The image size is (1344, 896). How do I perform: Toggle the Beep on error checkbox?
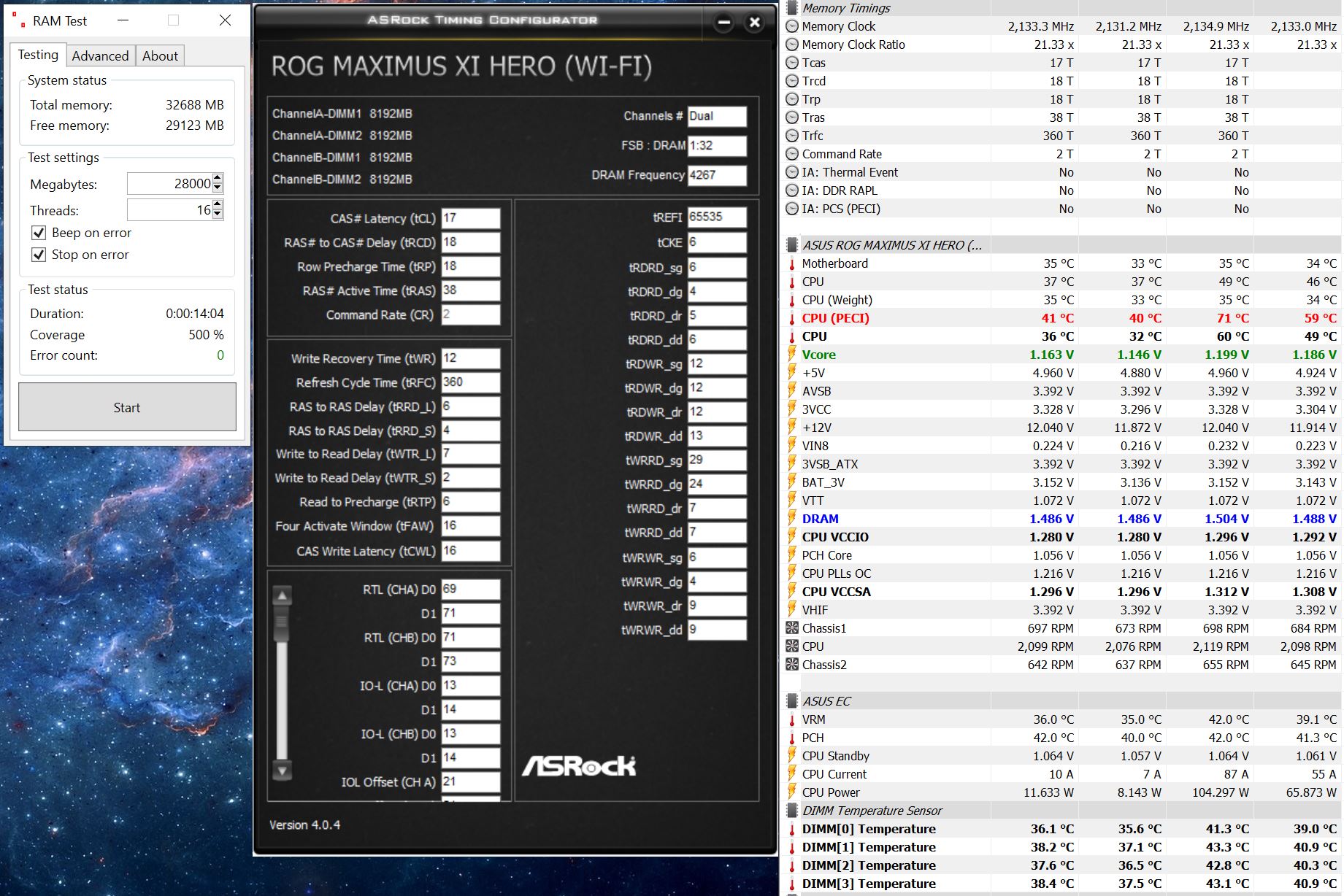[x=39, y=233]
